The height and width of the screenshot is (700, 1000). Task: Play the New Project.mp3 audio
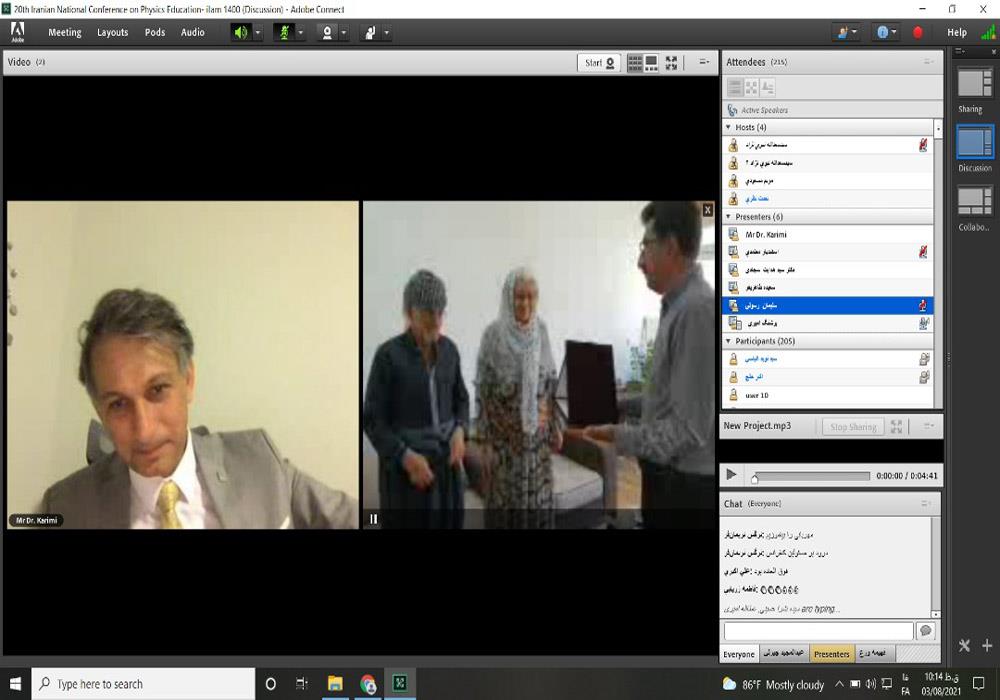731,475
